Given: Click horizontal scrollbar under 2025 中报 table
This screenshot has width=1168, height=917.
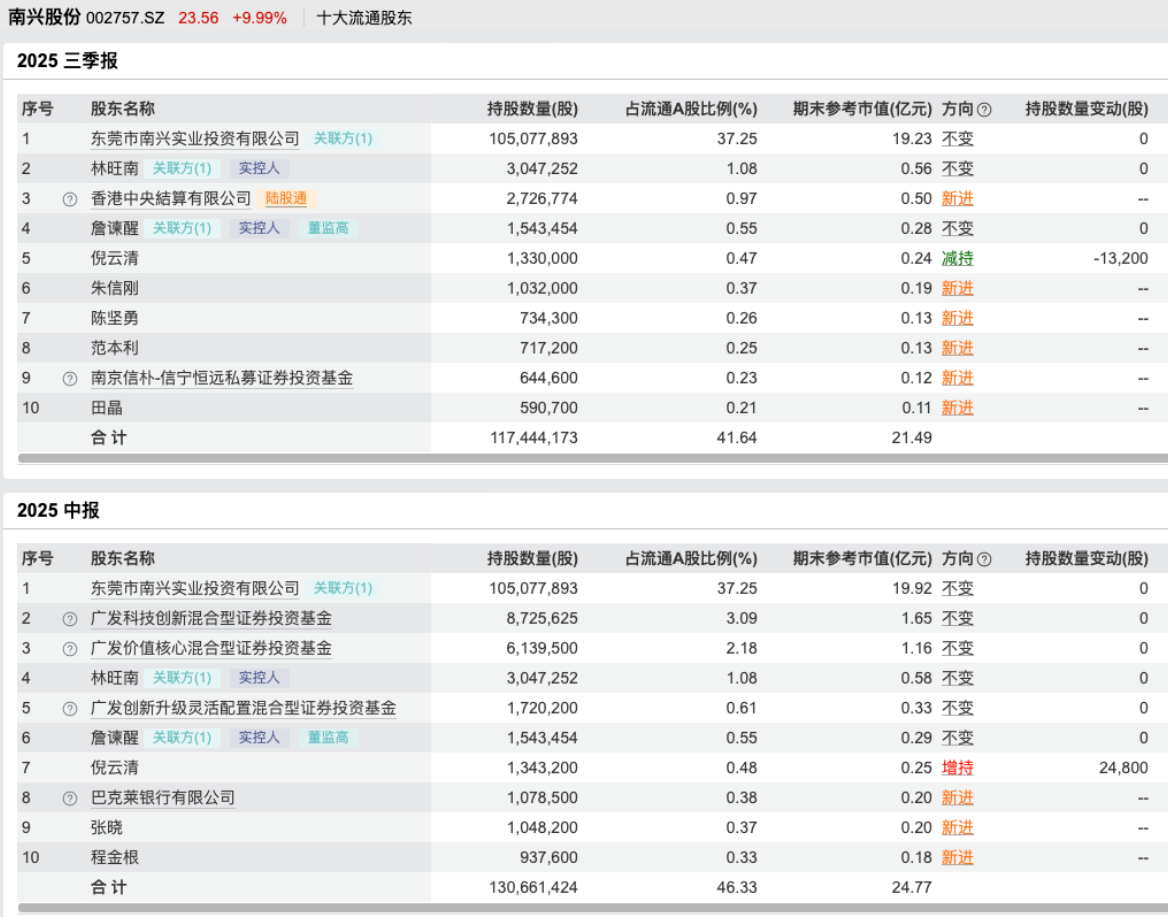Looking at the screenshot, I should point(590,908).
